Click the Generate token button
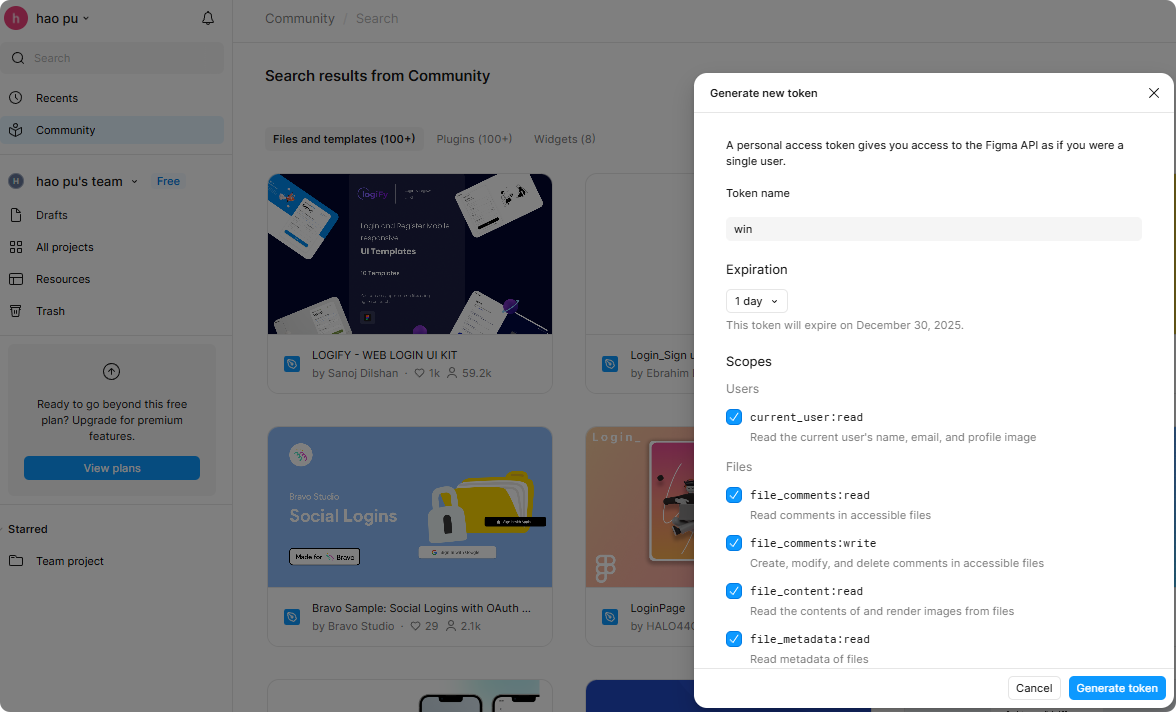The width and height of the screenshot is (1176, 712). pos(1116,688)
